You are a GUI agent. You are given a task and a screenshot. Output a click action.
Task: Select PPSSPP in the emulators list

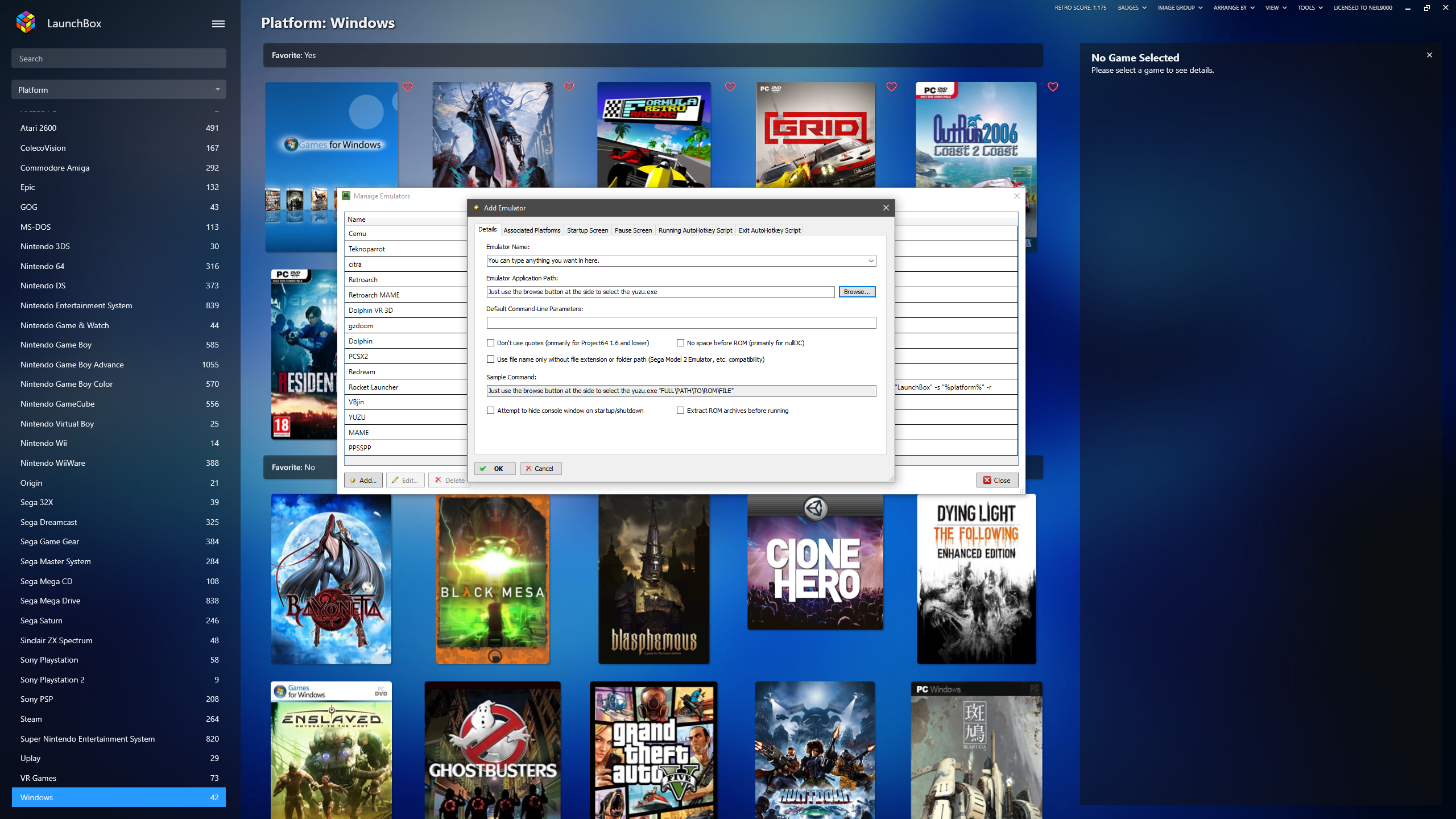coord(406,448)
